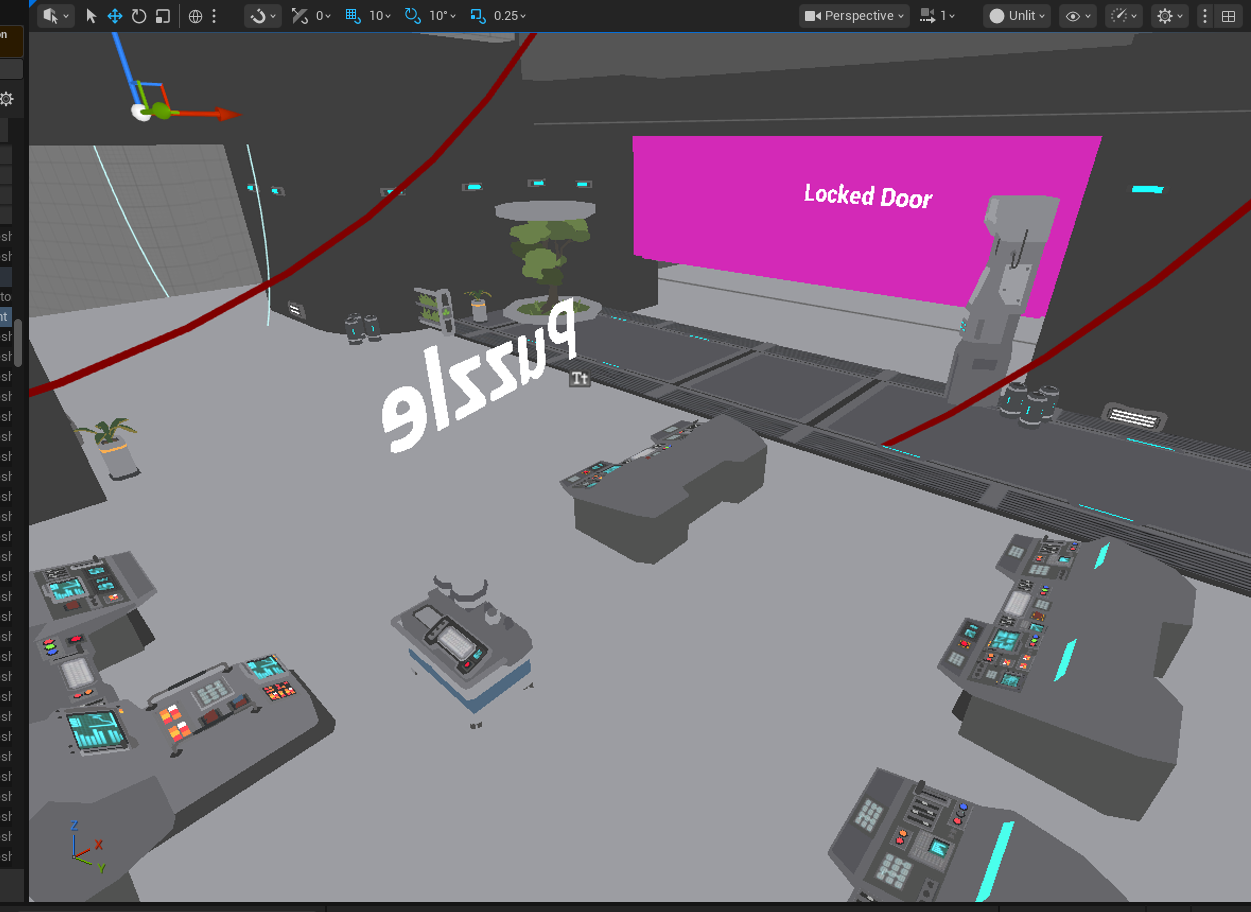Open the surface snap value 0 dropdown
Image resolution: width=1251 pixels, height=912 pixels.
324,16
